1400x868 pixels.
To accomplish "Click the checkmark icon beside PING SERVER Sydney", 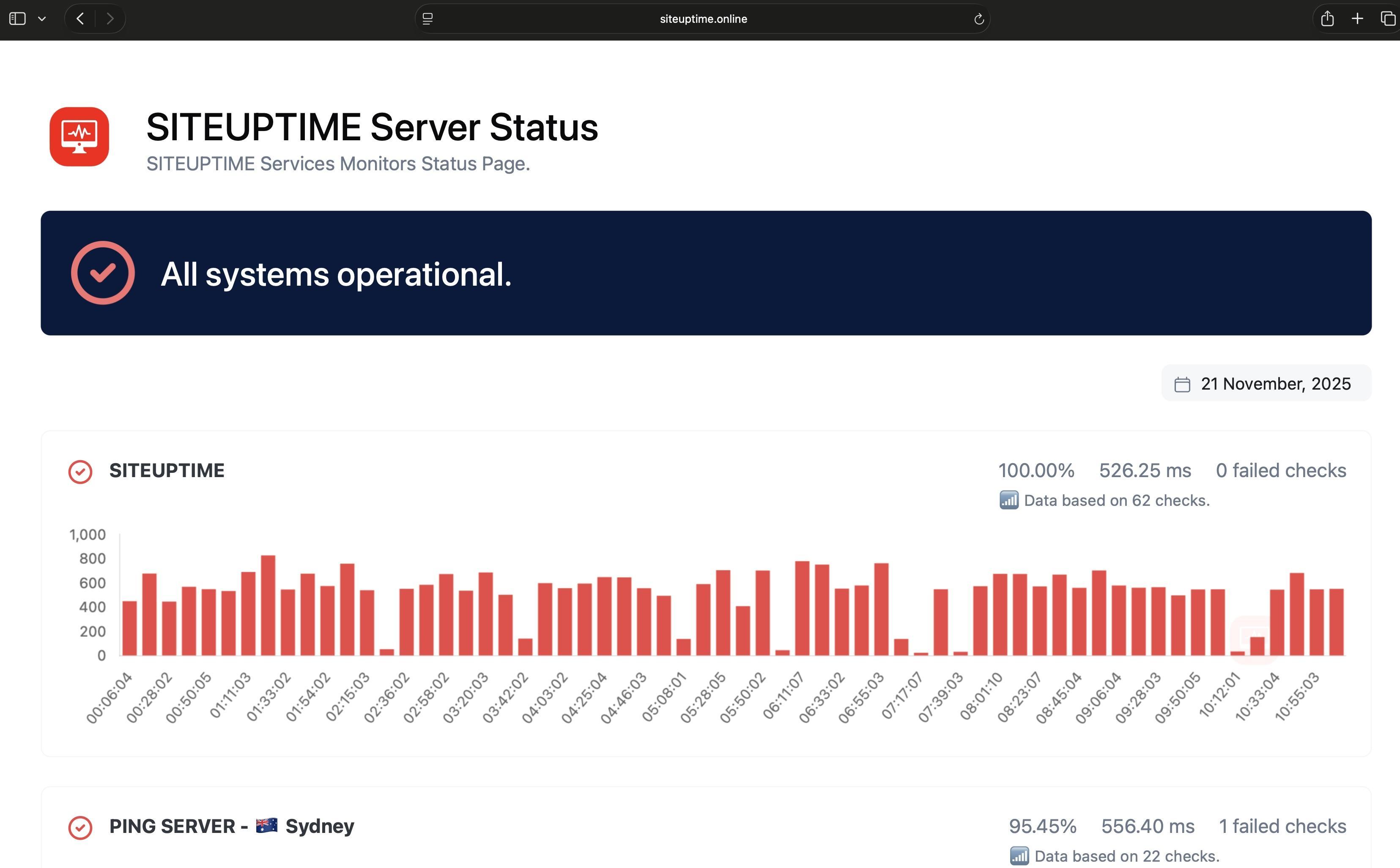I will [x=81, y=827].
